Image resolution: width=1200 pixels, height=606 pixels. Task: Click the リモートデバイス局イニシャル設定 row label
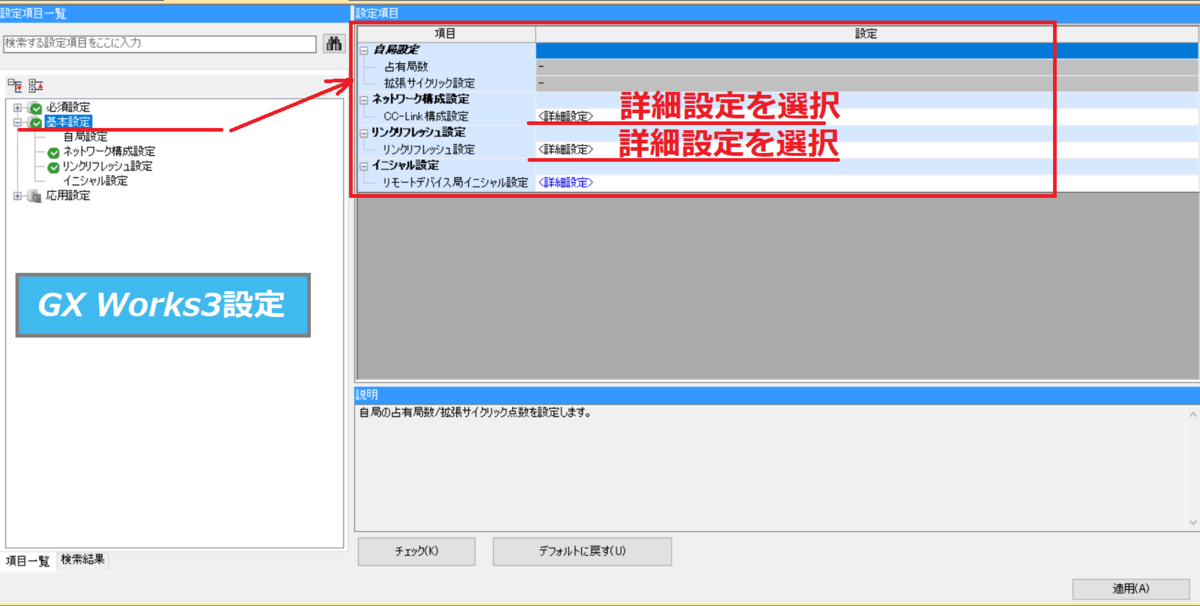click(x=455, y=183)
